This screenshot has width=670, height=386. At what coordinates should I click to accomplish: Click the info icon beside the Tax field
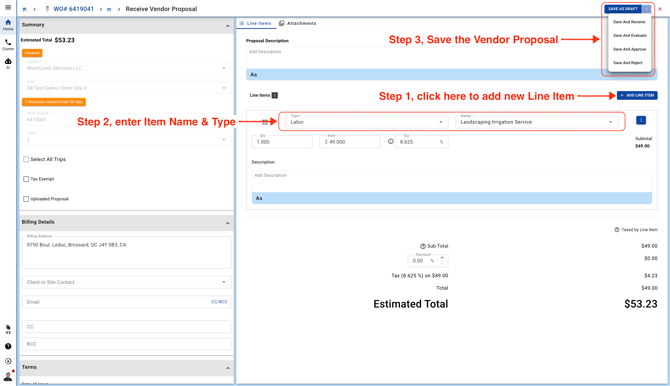pos(391,141)
